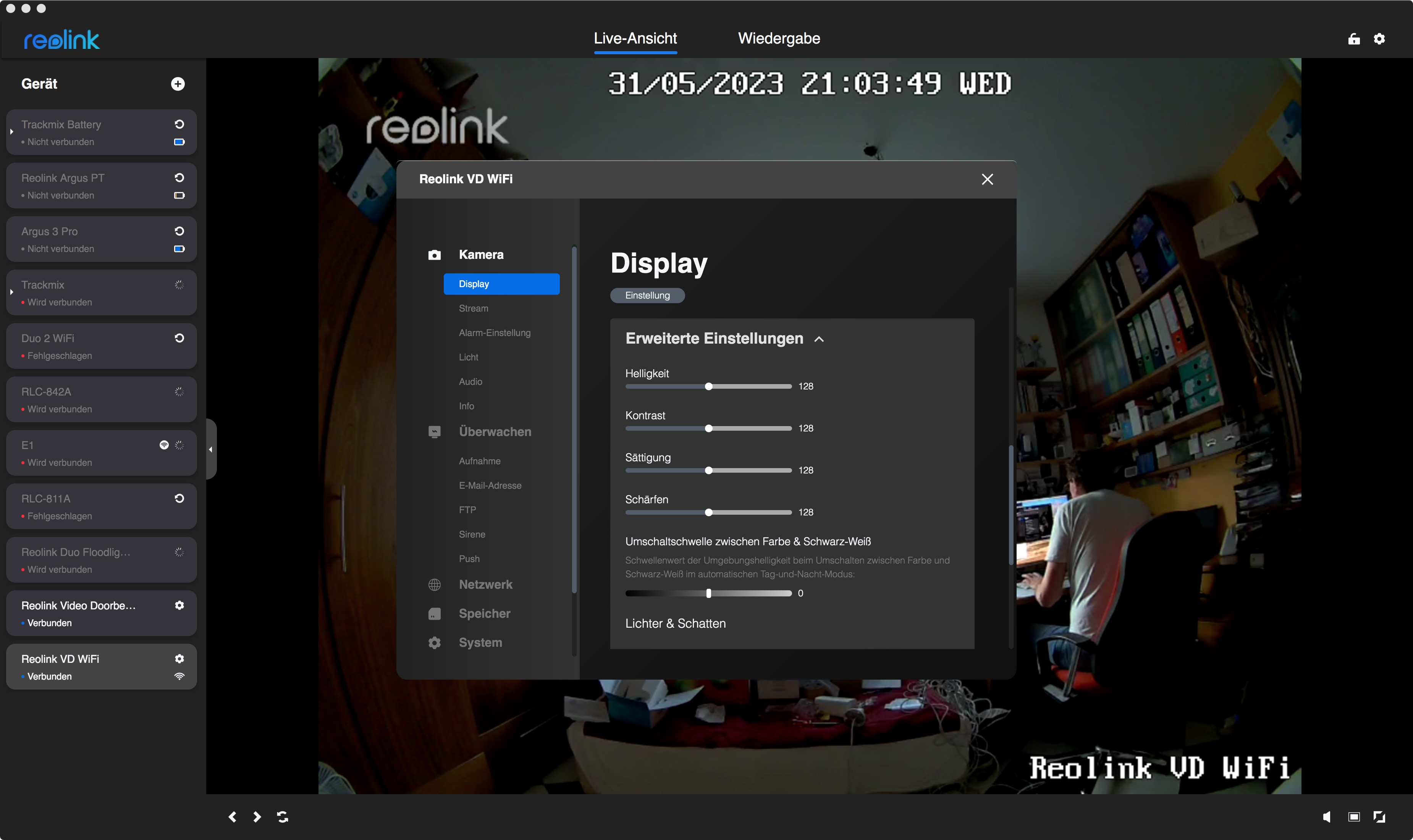Screen dimensions: 1413x840
Task: Expand the Netzwerk settings section
Action: pyautogui.click(x=485, y=584)
